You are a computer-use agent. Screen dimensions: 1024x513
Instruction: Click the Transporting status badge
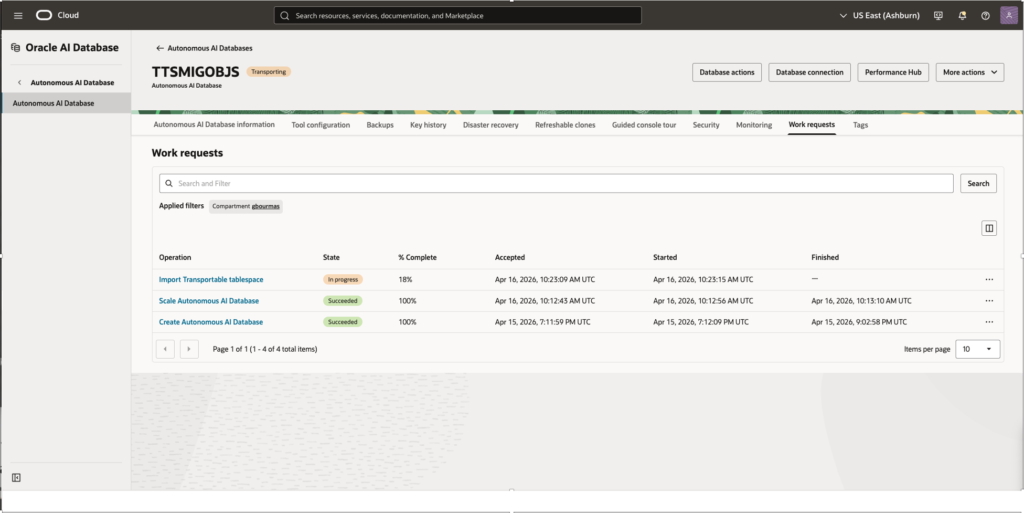pyautogui.click(x=268, y=72)
